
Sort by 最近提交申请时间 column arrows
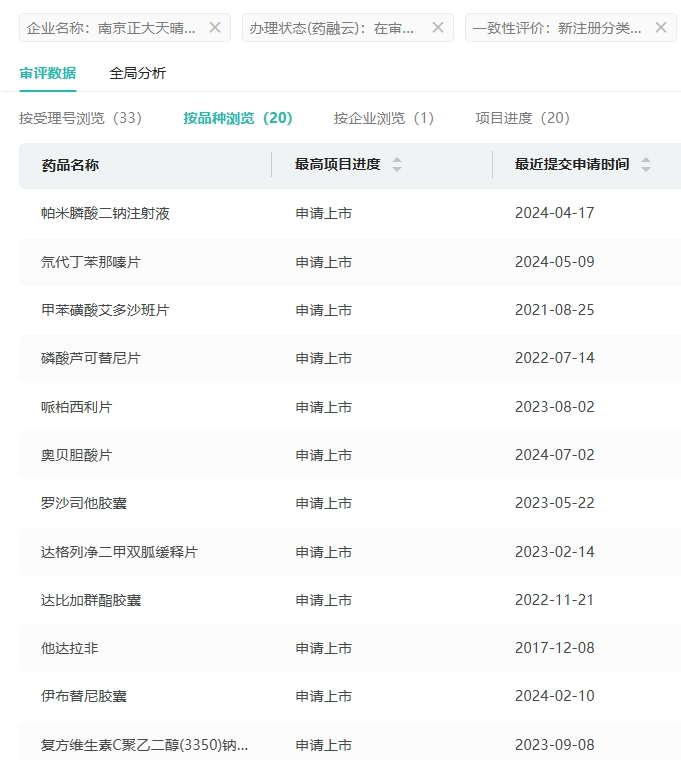(646, 165)
